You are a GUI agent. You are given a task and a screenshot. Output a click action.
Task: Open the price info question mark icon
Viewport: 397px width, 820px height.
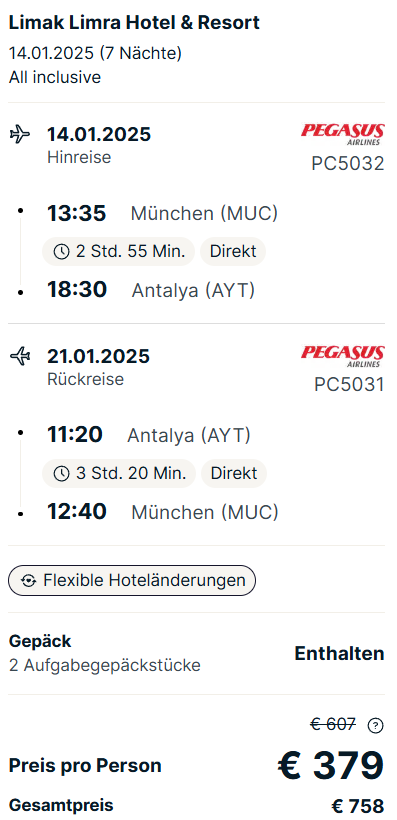tap(376, 726)
